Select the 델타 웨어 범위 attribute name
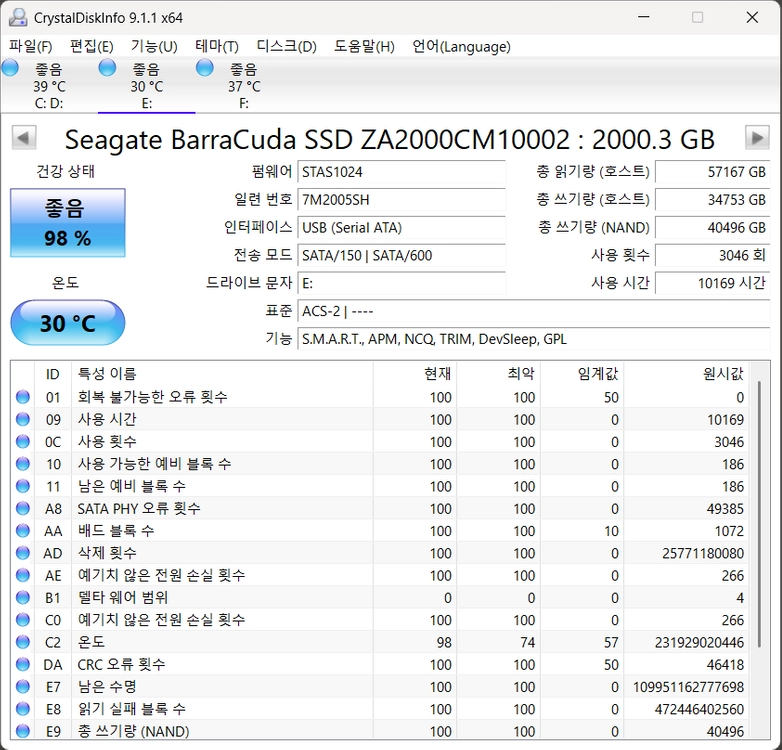 123,597
